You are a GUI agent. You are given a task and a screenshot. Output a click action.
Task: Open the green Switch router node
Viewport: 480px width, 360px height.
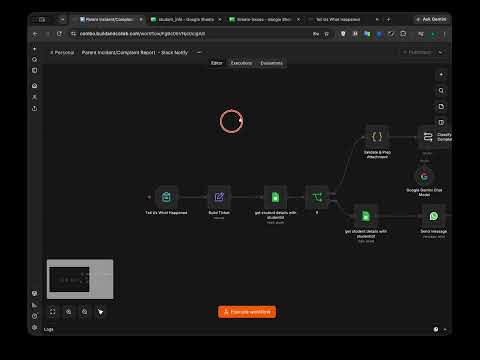click(317, 197)
